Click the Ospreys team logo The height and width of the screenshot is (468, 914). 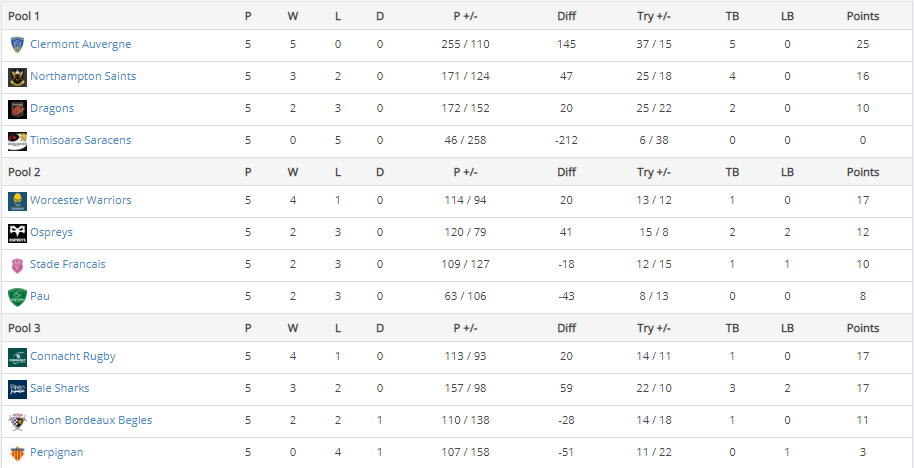point(17,233)
